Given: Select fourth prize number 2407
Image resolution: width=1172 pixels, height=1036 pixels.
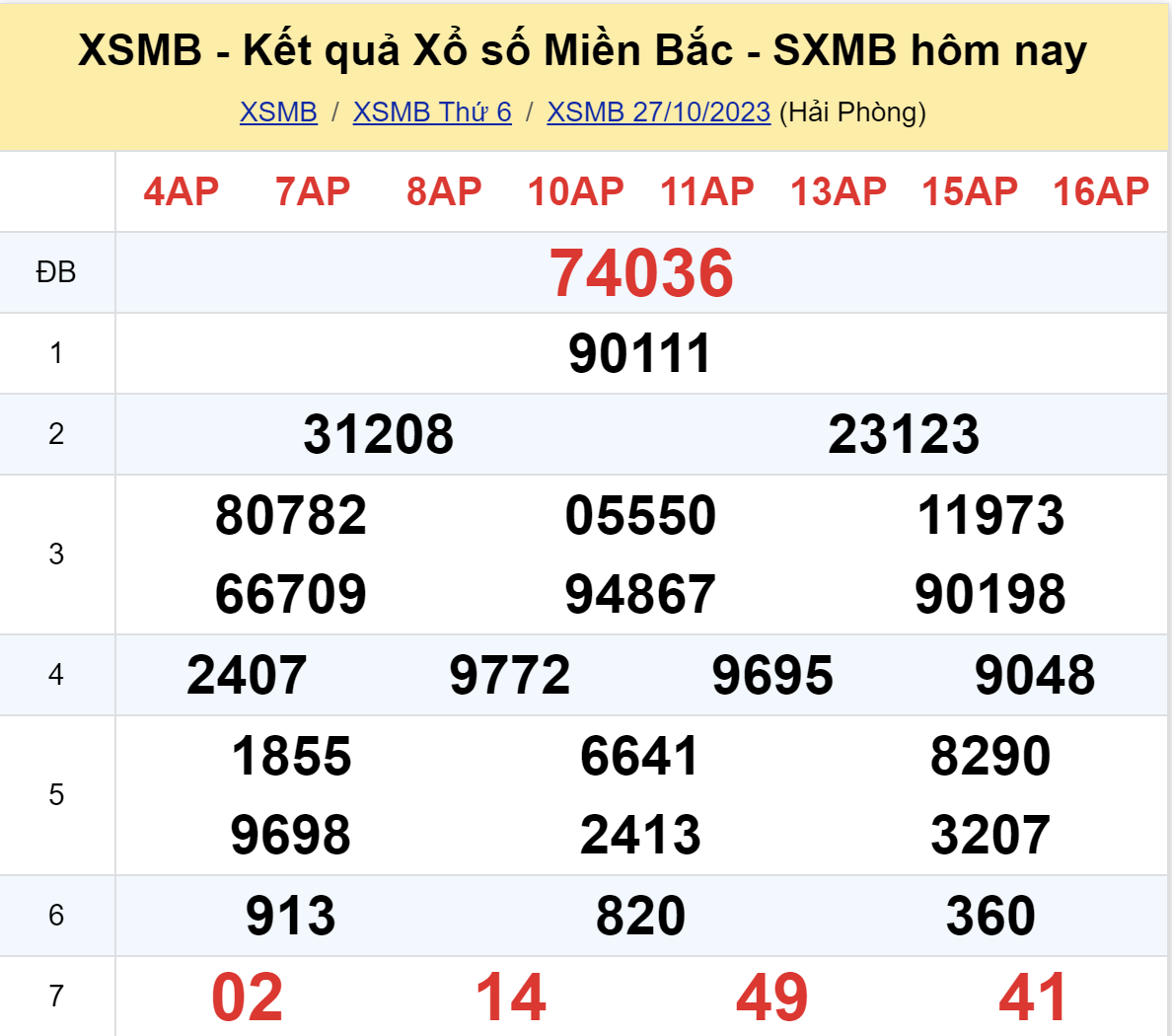Looking at the screenshot, I should [x=247, y=675].
